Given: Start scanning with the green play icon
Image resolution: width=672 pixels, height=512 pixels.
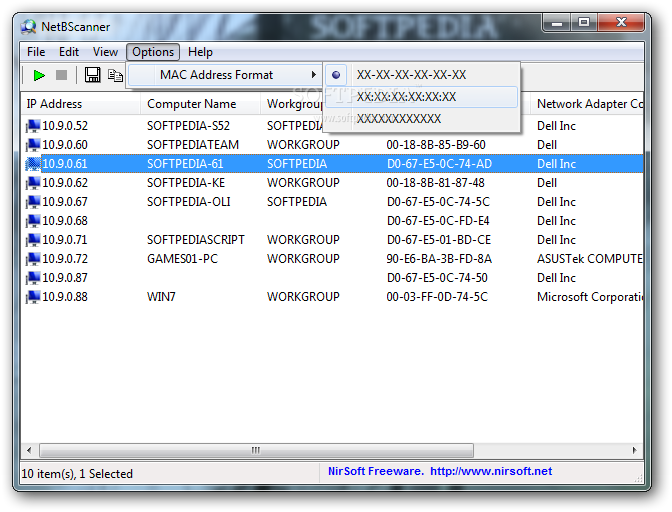Looking at the screenshot, I should pos(39,75).
